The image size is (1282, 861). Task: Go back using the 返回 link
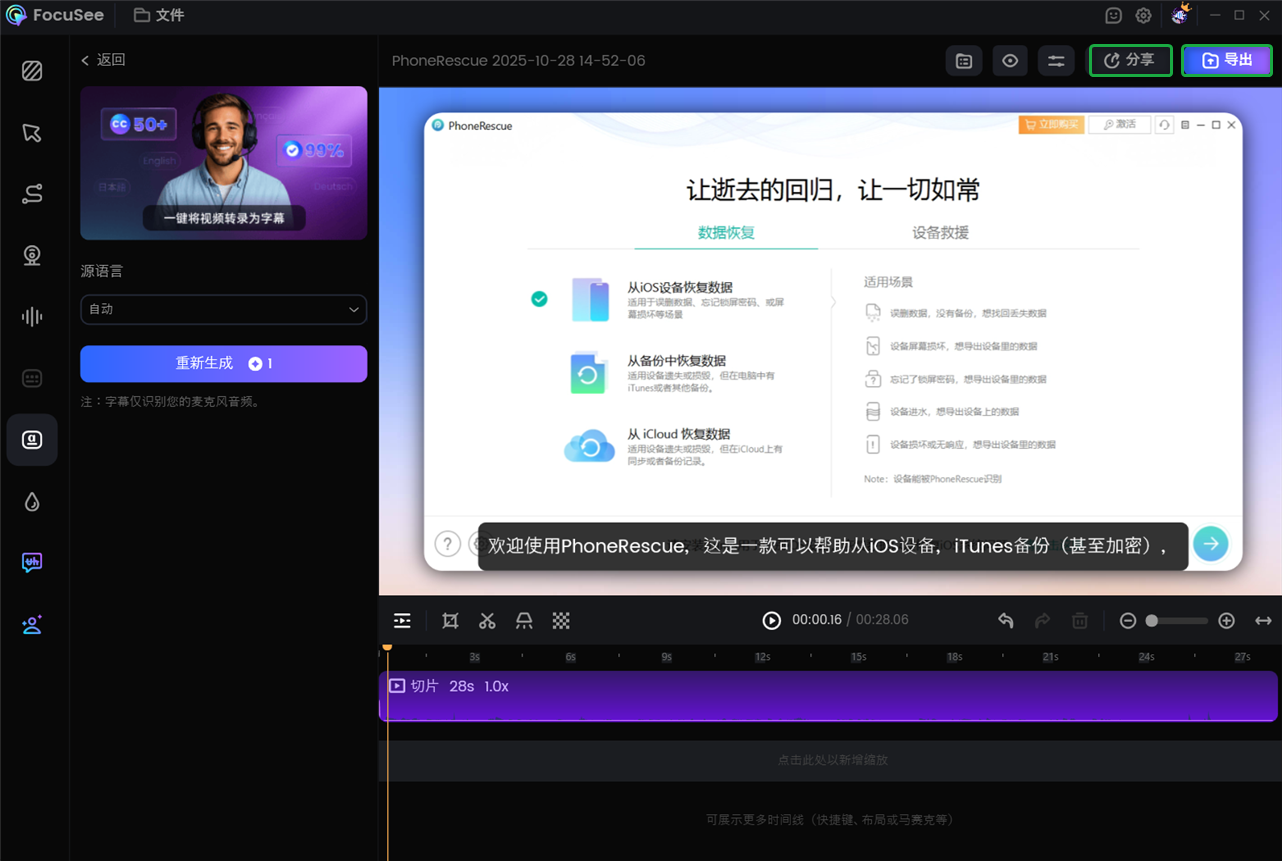point(101,59)
